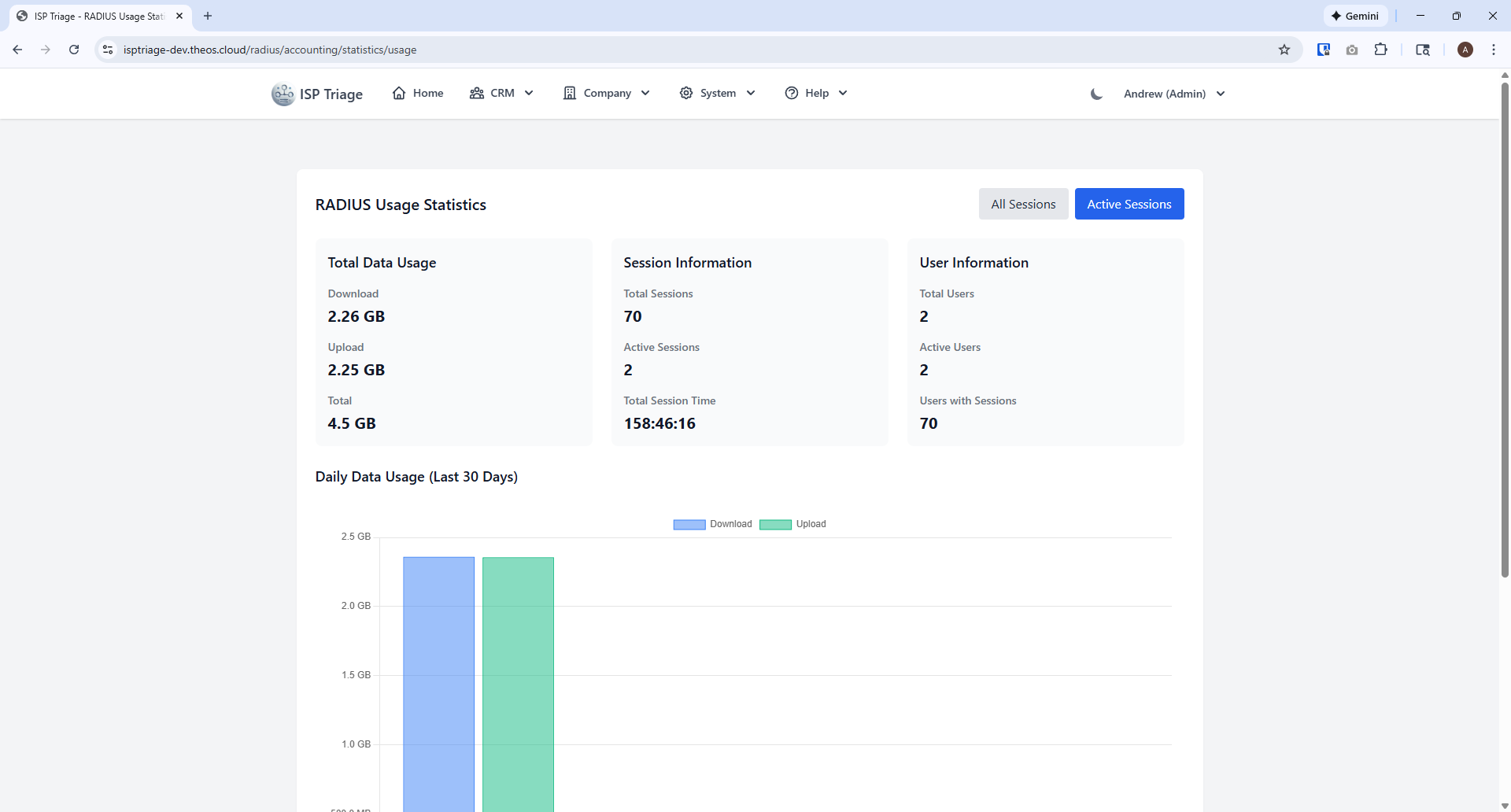This screenshot has width=1511, height=812.
Task: Open the Extensions puzzle piece menu
Action: [x=1380, y=50]
